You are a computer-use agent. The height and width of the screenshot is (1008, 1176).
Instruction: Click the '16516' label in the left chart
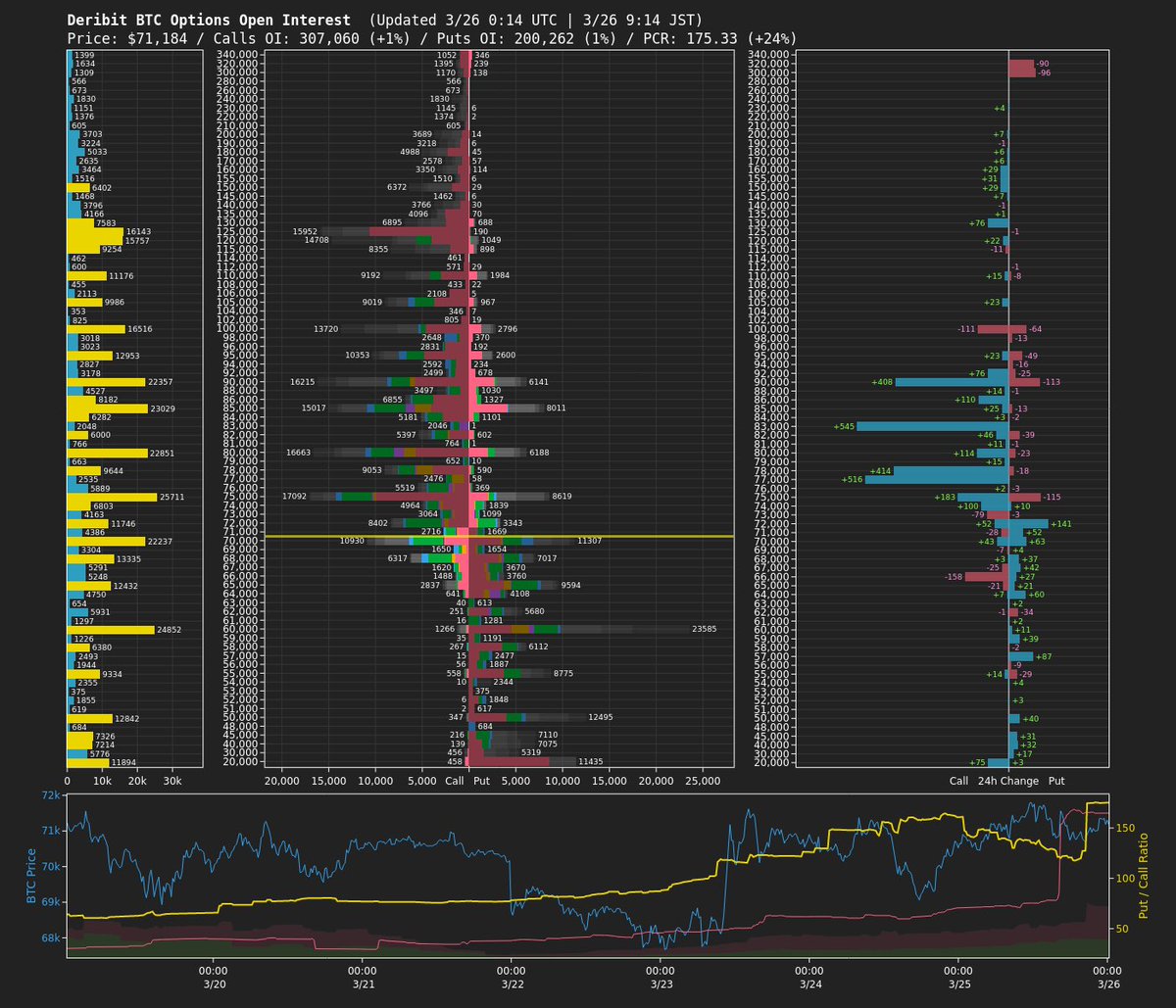[x=140, y=329]
